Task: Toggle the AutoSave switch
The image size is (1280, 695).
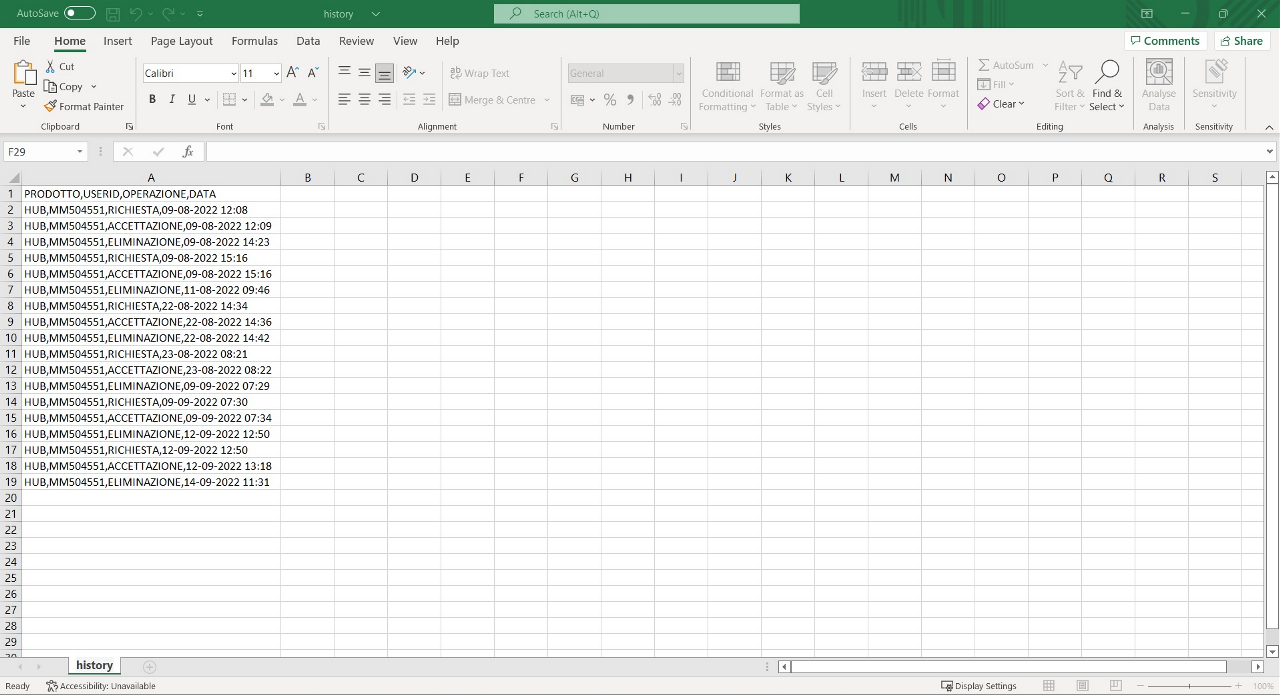Action: [x=79, y=13]
